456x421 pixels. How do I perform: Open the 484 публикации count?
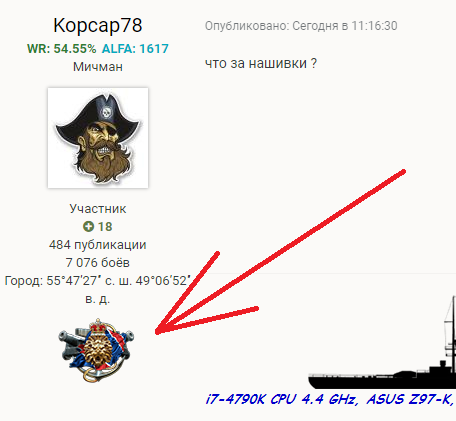pos(98,245)
